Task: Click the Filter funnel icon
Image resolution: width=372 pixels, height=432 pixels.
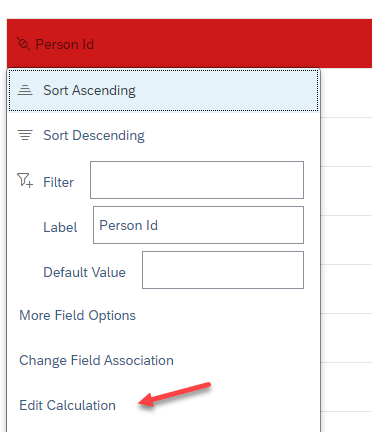Action: pyautogui.click(x=25, y=180)
